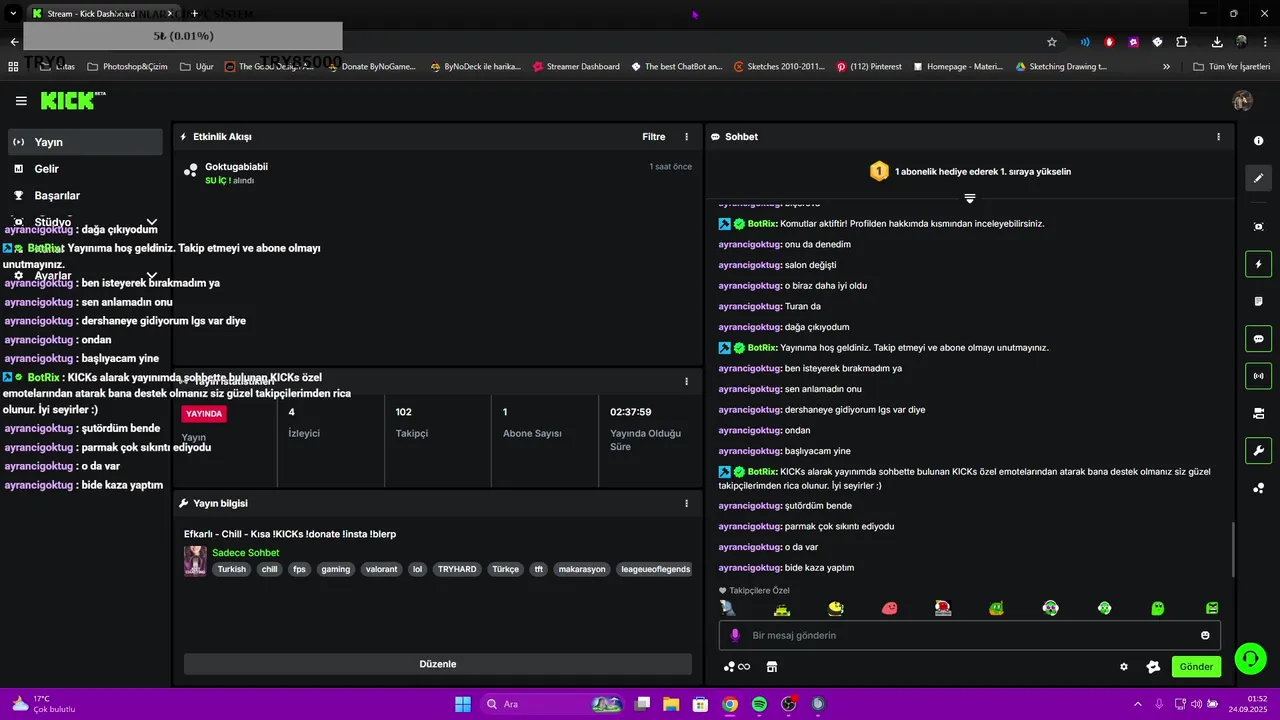Viewport: 1280px width, 720px height.
Task: Select the pencil edit icon in the right sidebar
Action: point(1258,178)
